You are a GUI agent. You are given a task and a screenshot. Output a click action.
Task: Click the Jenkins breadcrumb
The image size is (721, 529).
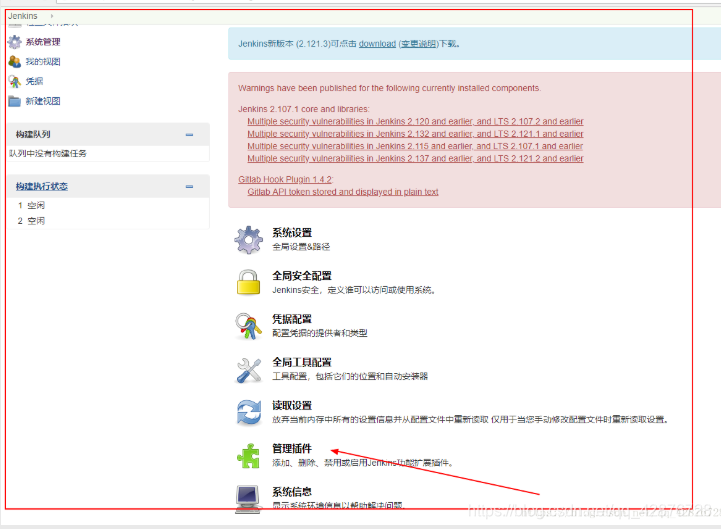(x=23, y=16)
